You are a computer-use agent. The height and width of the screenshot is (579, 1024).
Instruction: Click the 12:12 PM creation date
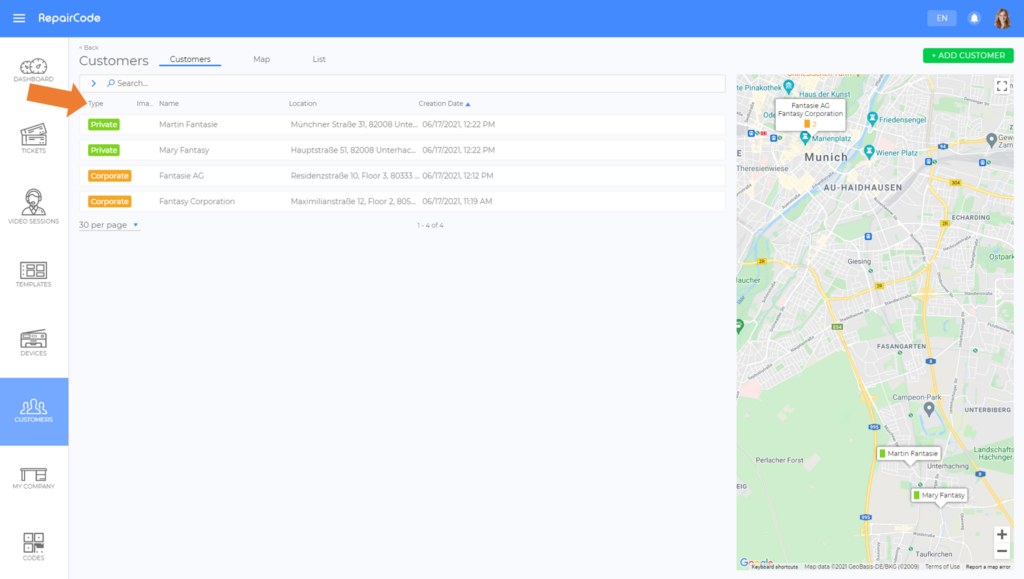(x=458, y=176)
